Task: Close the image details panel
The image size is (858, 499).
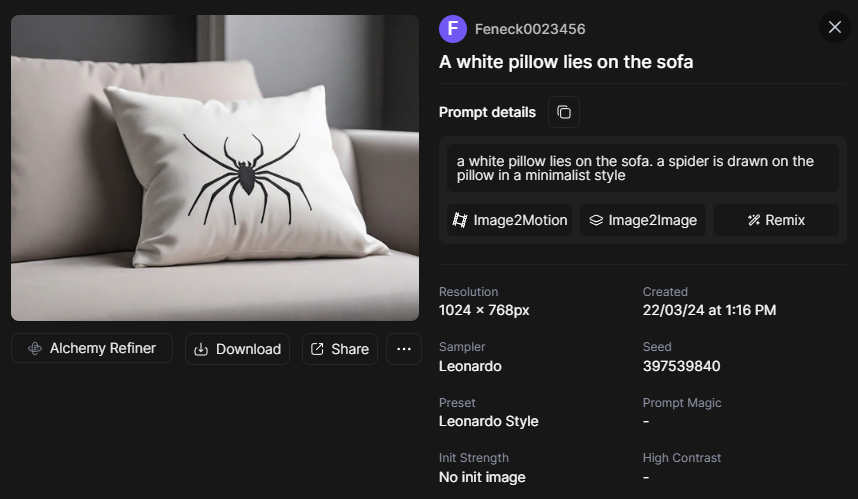Action: click(835, 27)
